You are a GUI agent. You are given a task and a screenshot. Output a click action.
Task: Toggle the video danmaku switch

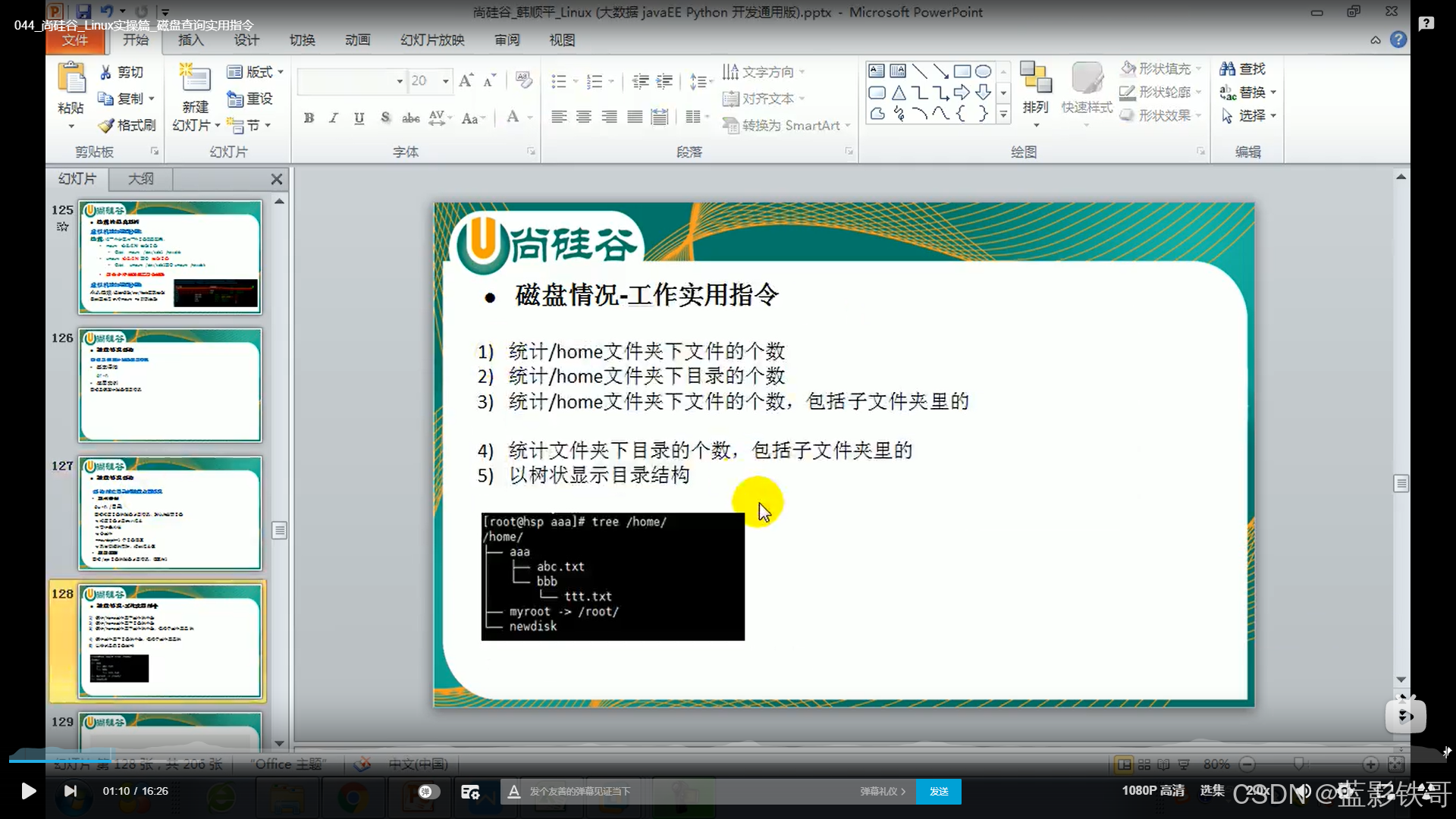click(428, 792)
